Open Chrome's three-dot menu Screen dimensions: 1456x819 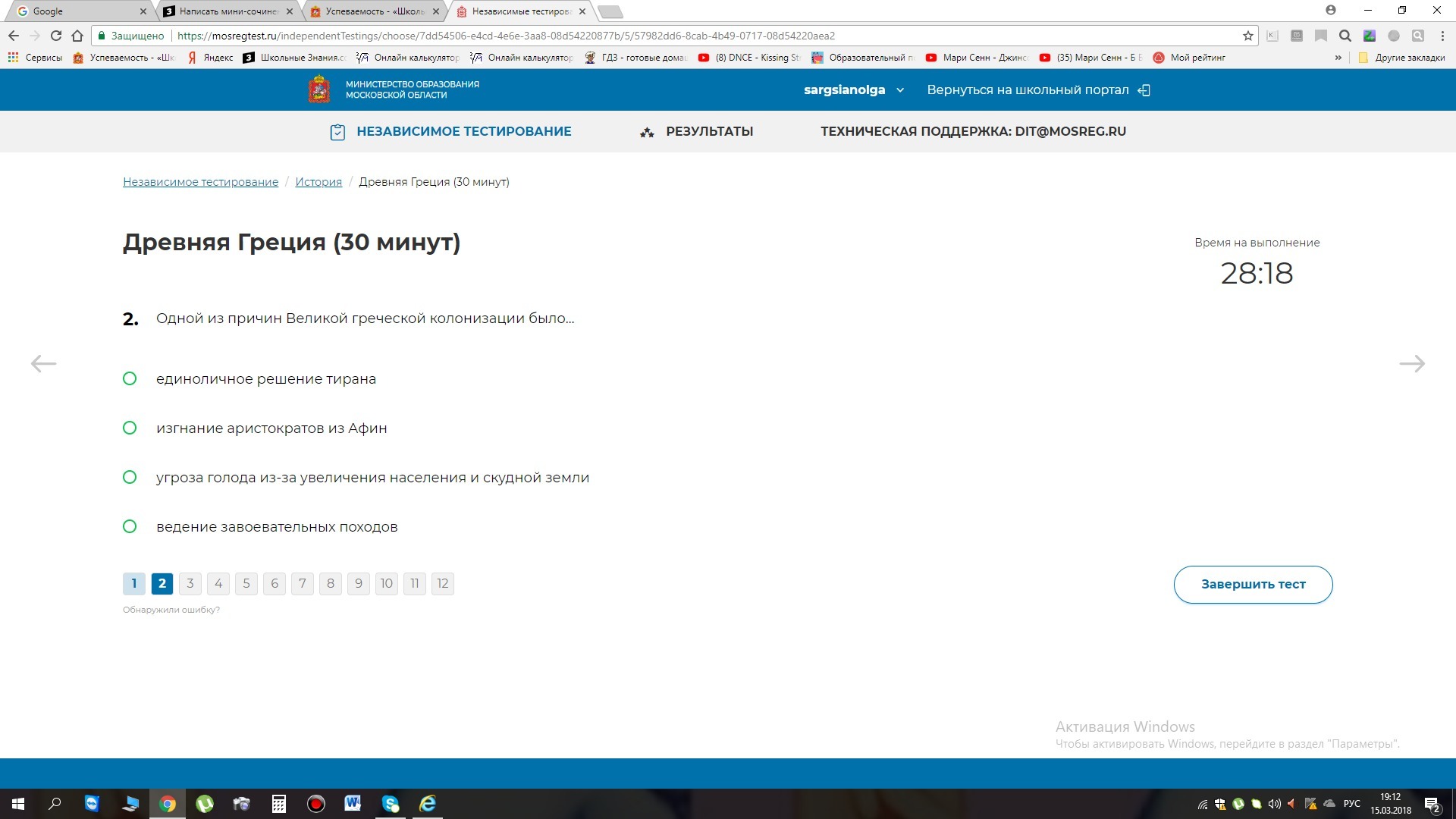pyautogui.click(x=1442, y=36)
